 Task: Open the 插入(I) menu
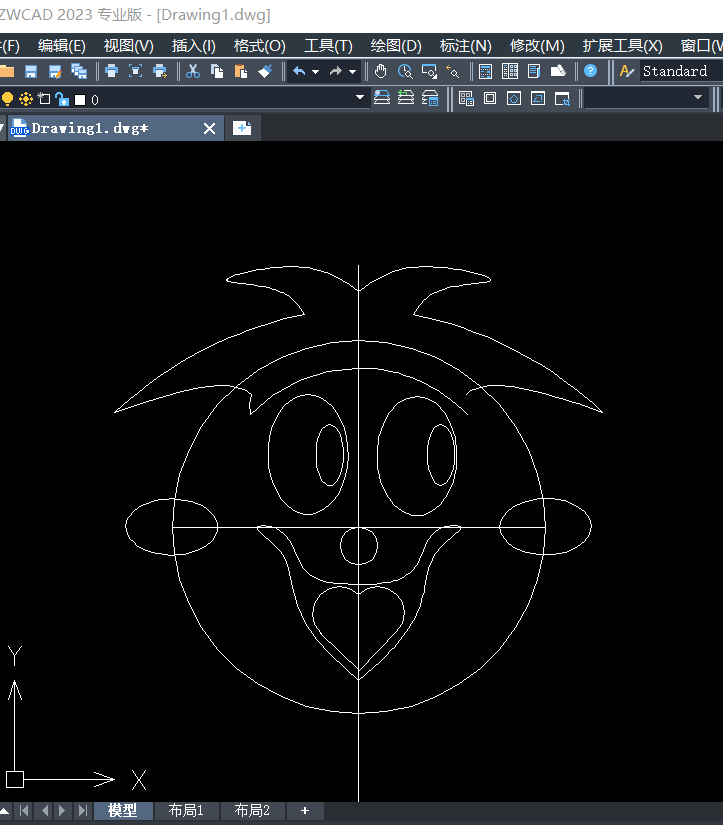click(x=194, y=46)
